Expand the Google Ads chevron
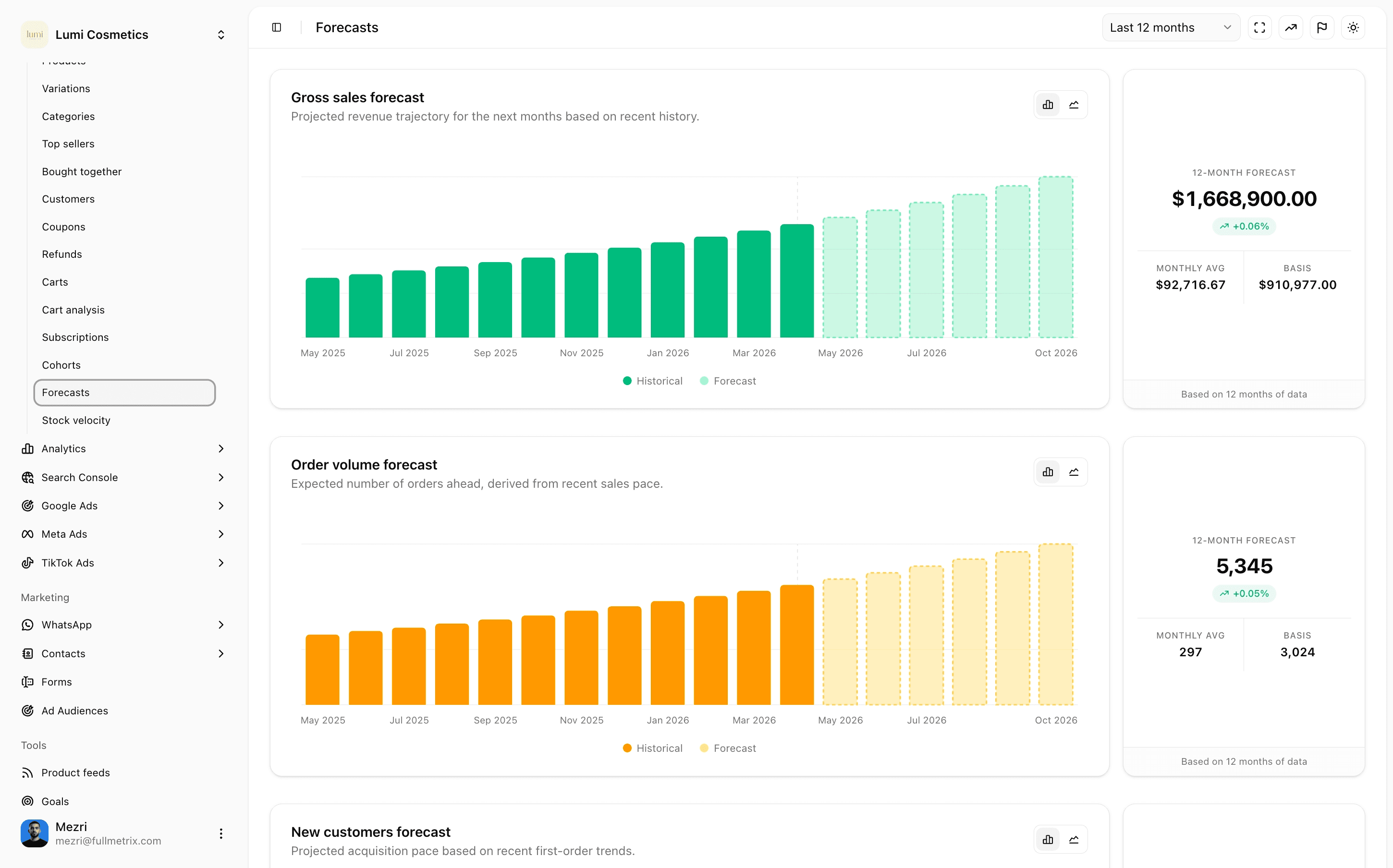This screenshot has width=1393, height=868. (x=221, y=506)
